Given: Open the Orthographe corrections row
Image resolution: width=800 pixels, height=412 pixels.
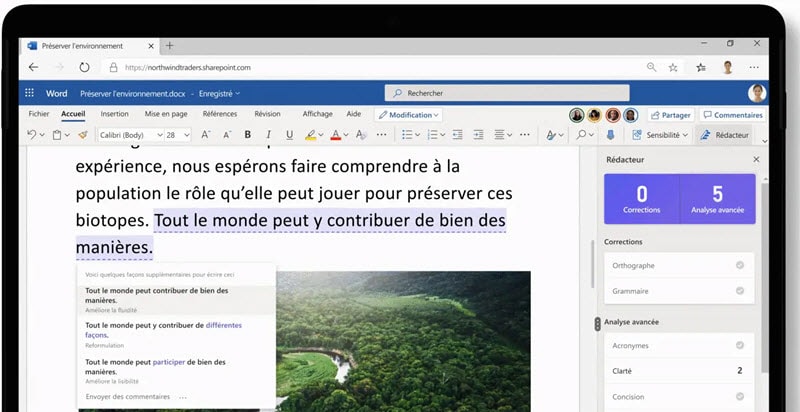Looking at the screenshot, I should pos(679,265).
